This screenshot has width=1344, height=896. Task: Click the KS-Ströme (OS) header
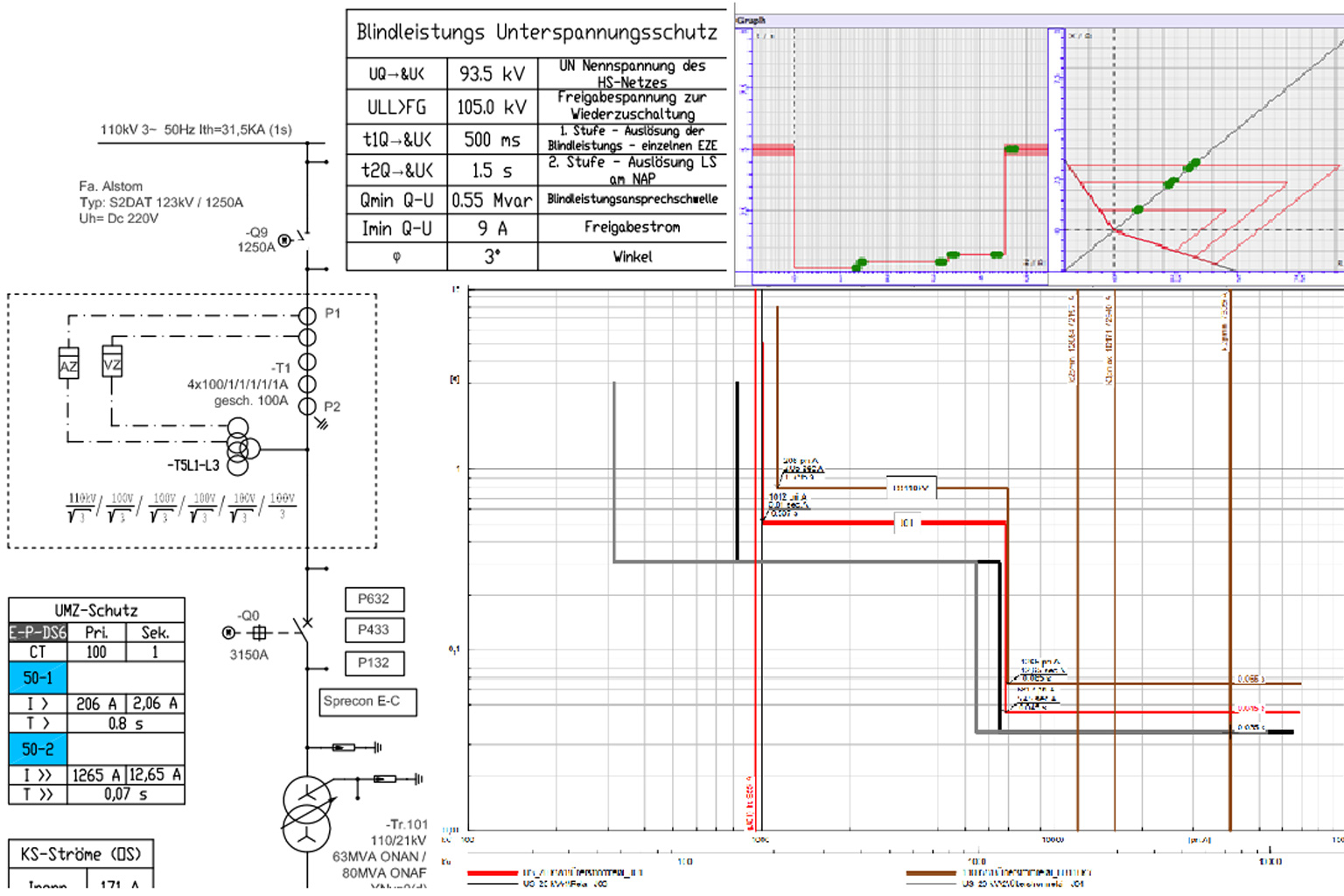80,854
